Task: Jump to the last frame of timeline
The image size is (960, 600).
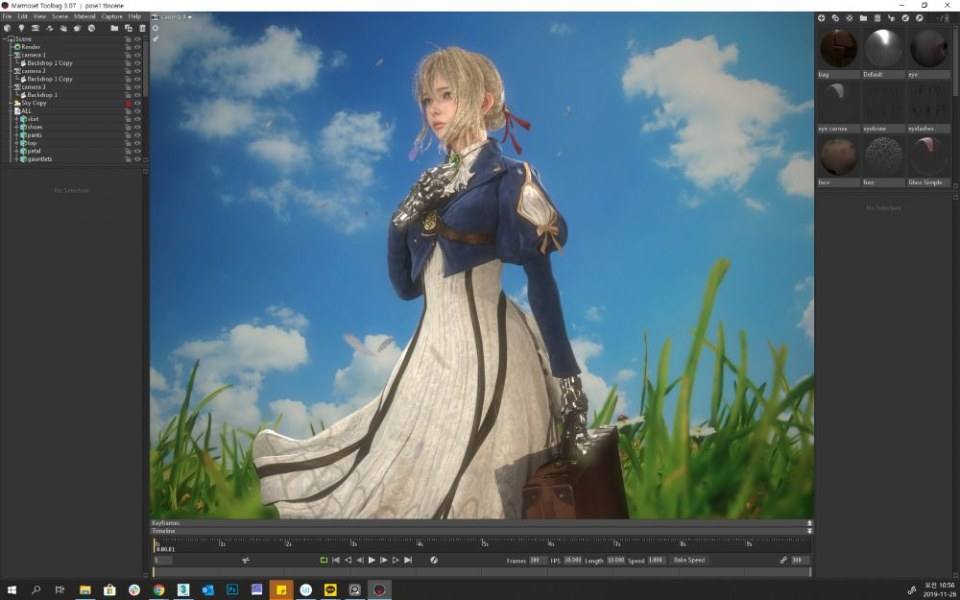Action: [x=408, y=560]
